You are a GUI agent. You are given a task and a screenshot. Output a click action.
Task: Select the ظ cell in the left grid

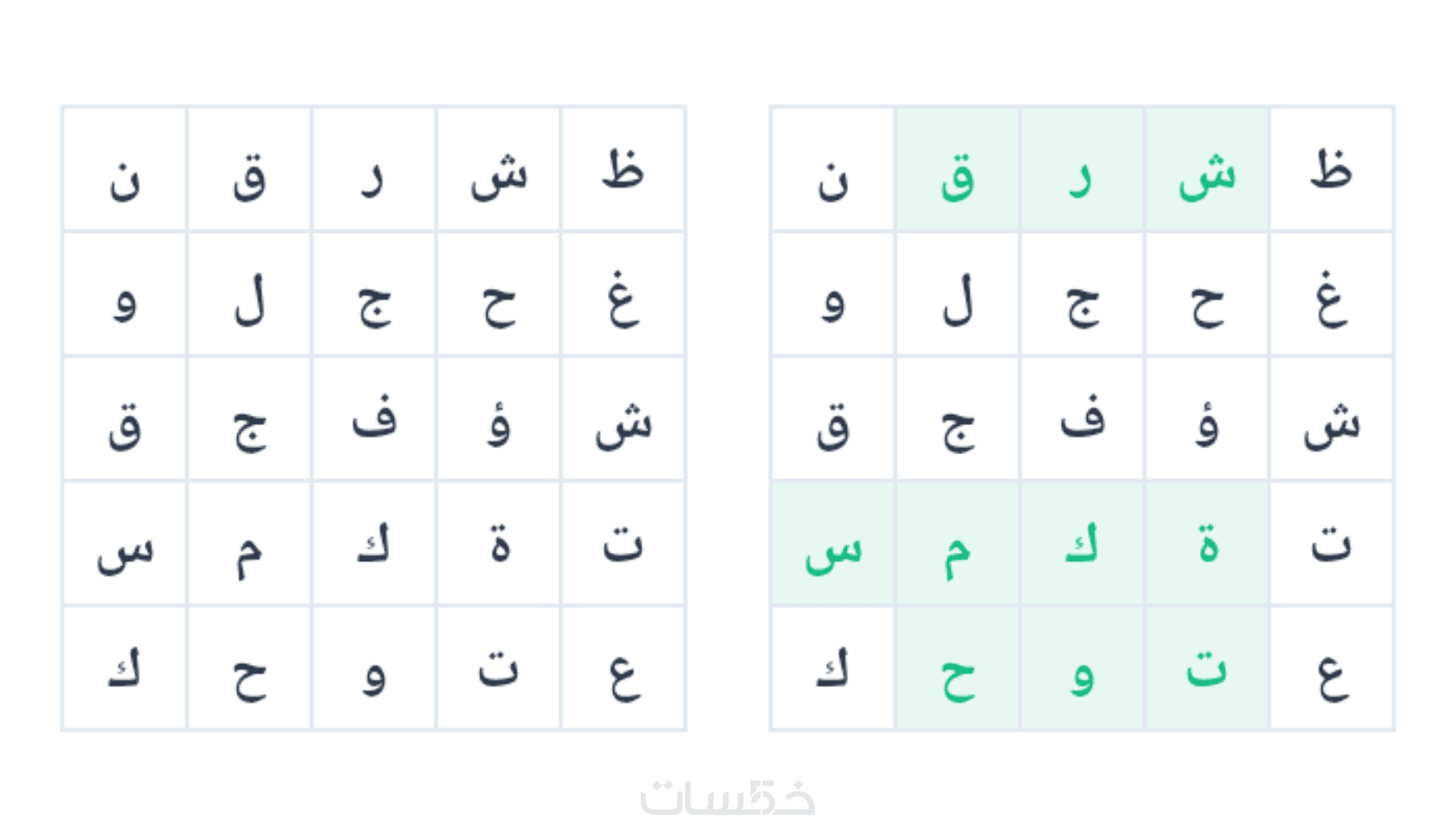click(x=623, y=170)
